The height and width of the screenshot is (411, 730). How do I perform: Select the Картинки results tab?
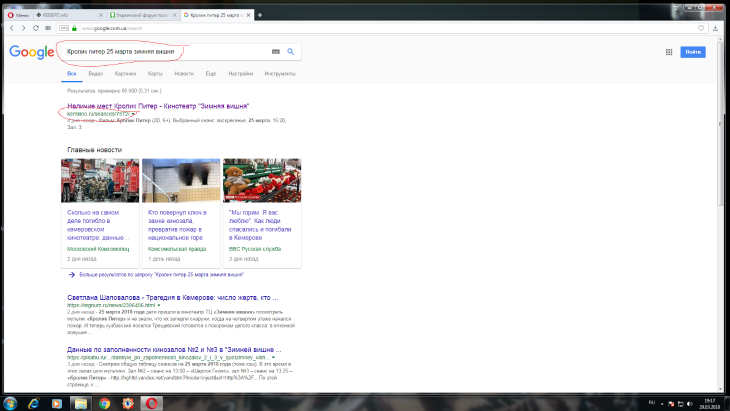tap(125, 74)
